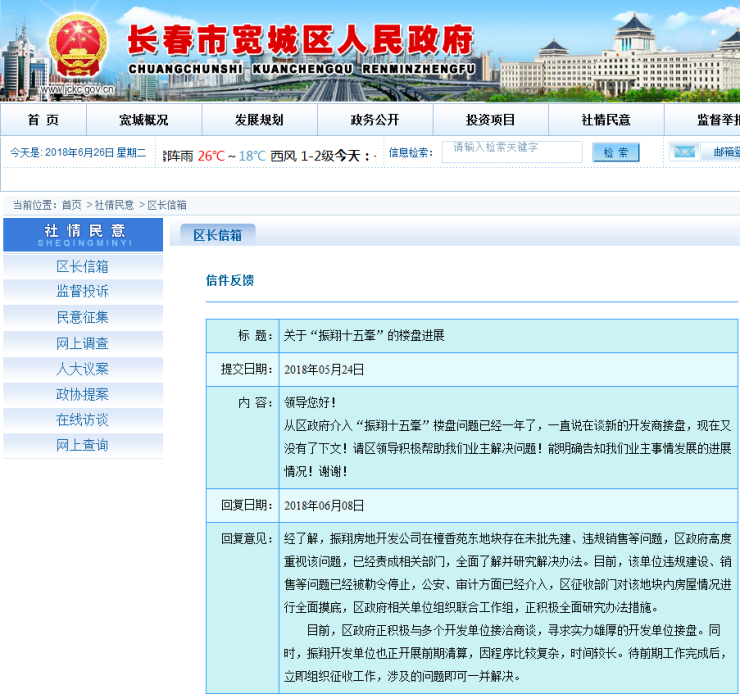The height and width of the screenshot is (694, 740).
Task: Open 政协提案 from the sidebar
Action: tap(82, 394)
